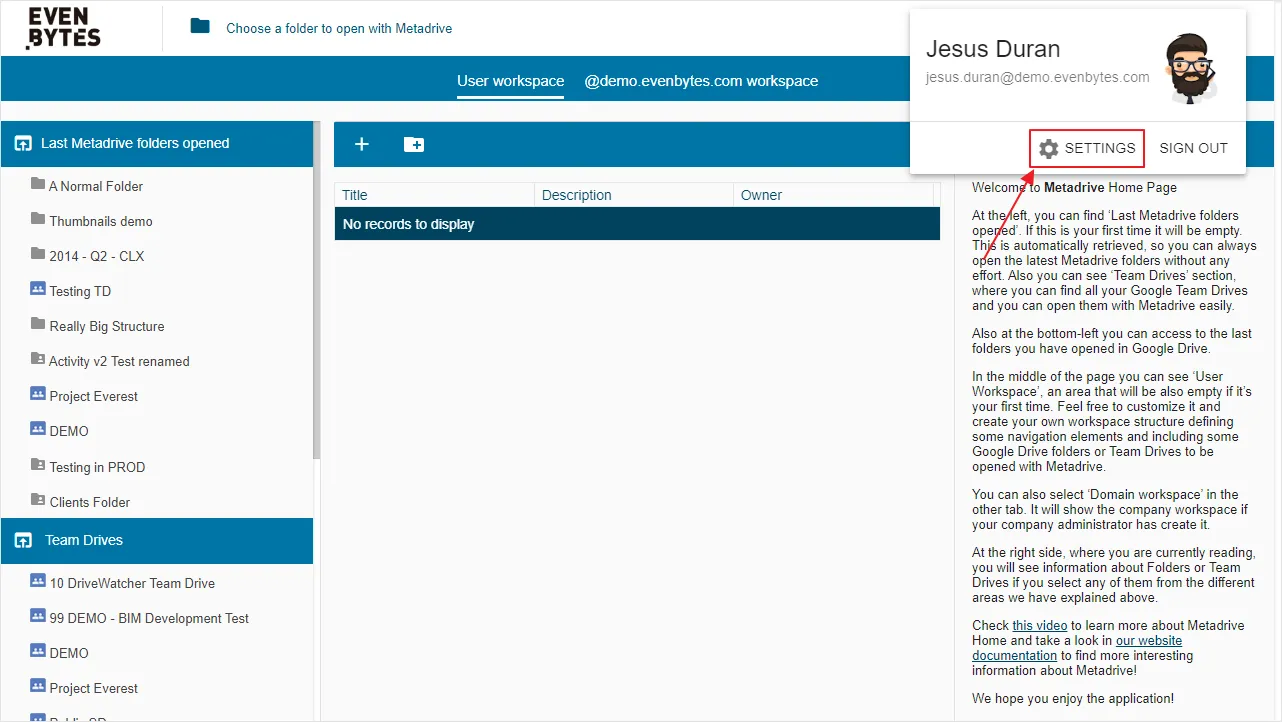Collapse Last Metadrive folders opened section icon
Image resolution: width=1282 pixels, height=722 pixels.
coord(22,144)
